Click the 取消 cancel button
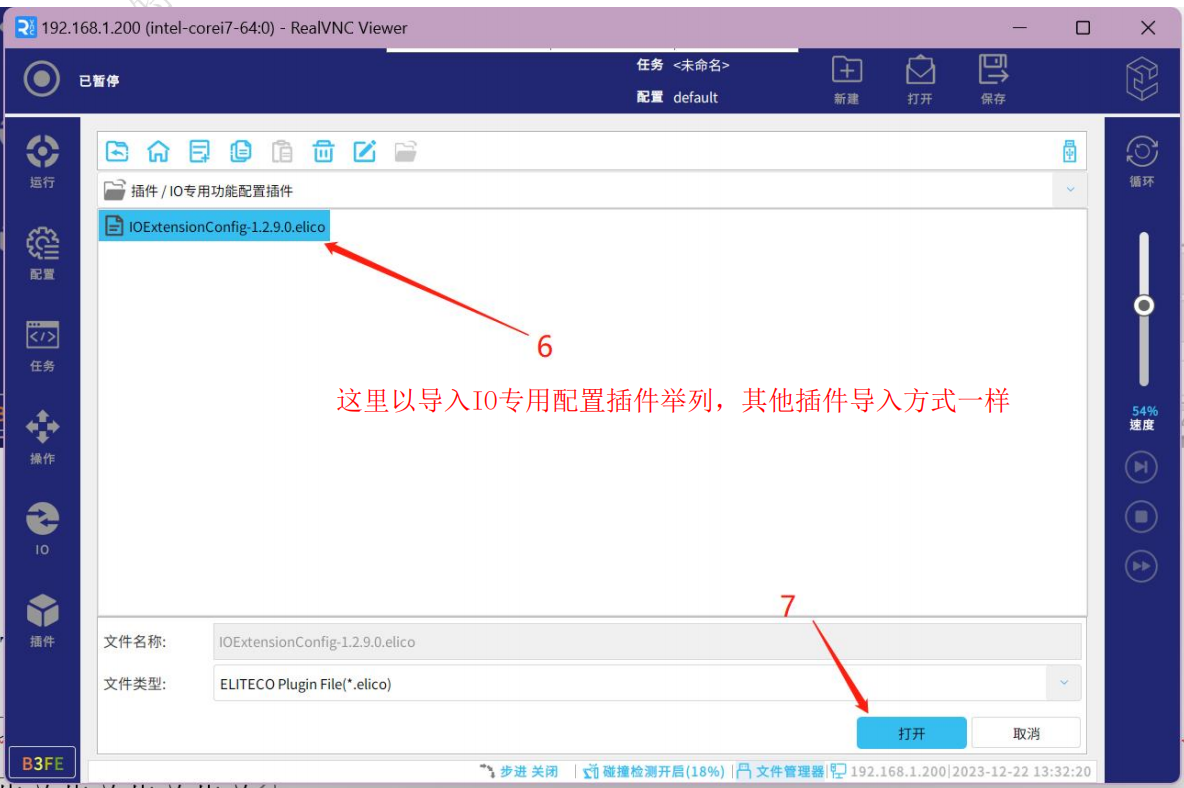Screen dimensions: 1184x788 click(1026, 733)
